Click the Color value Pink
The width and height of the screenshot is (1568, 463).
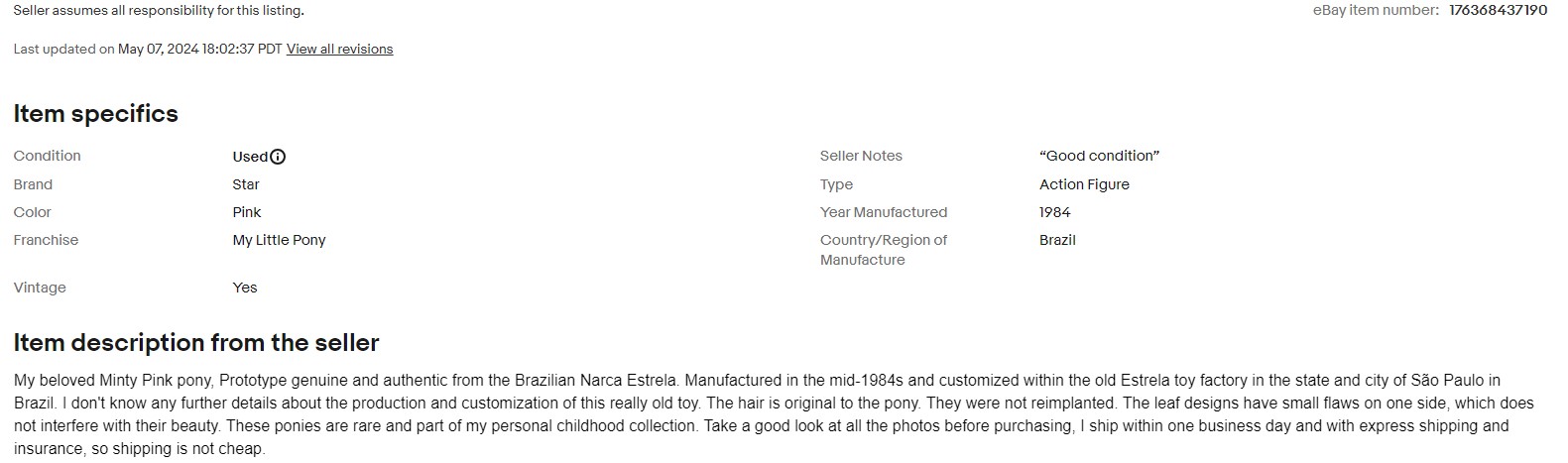(247, 212)
